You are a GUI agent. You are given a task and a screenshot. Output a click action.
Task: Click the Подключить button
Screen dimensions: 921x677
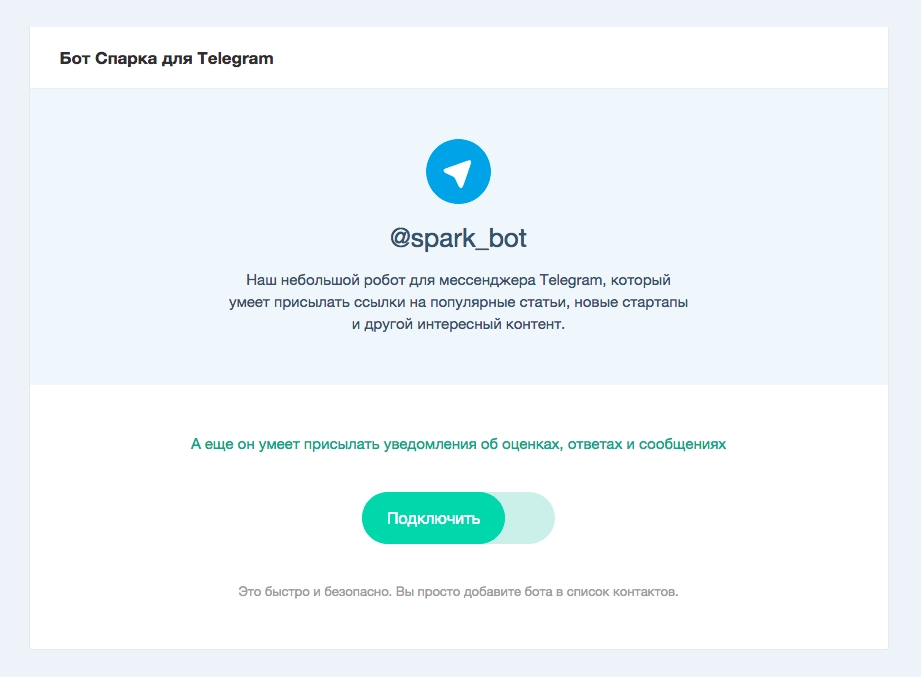pyautogui.click(x=433, y=518)
